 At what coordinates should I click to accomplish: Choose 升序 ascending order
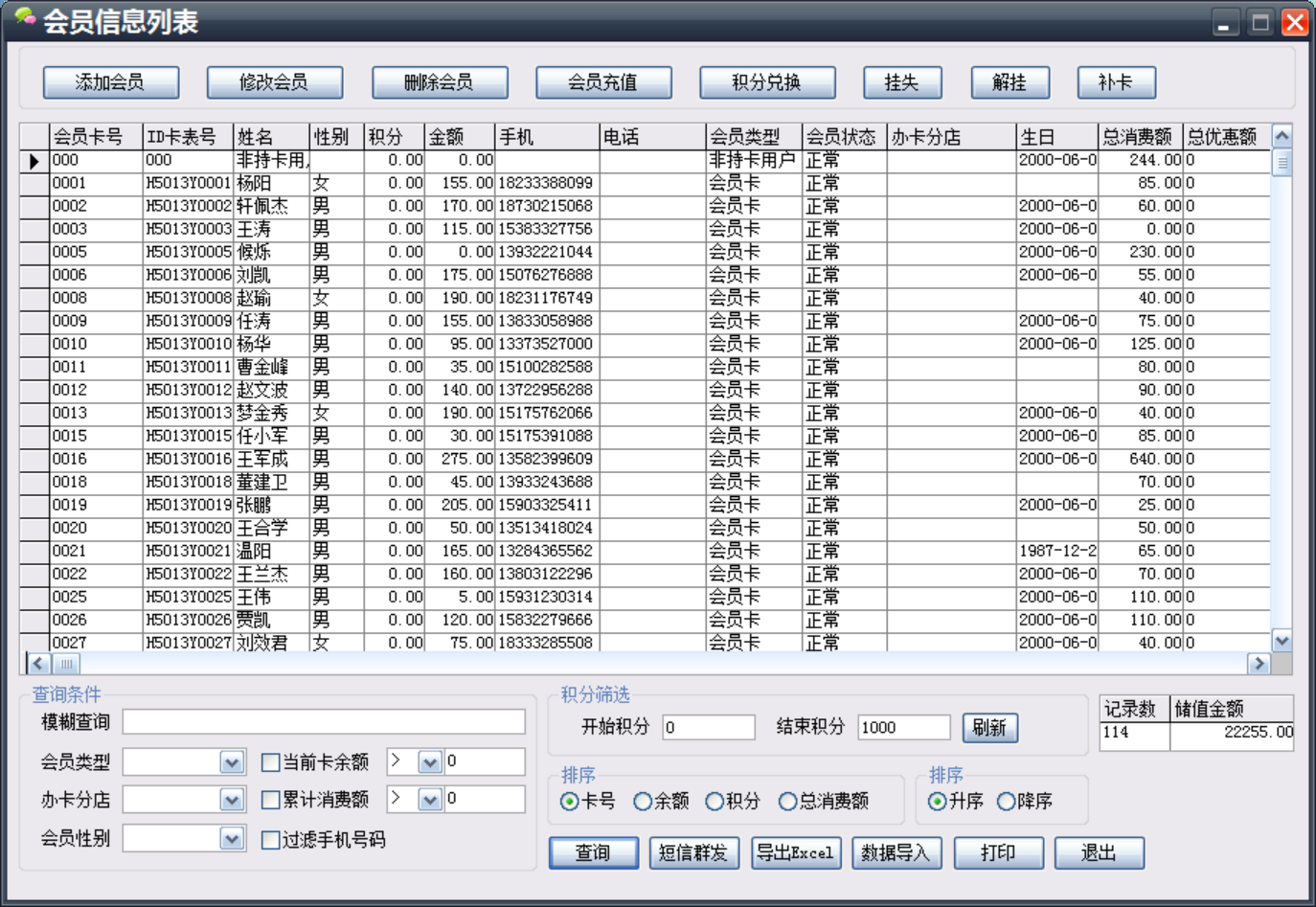tap(937, 802)
